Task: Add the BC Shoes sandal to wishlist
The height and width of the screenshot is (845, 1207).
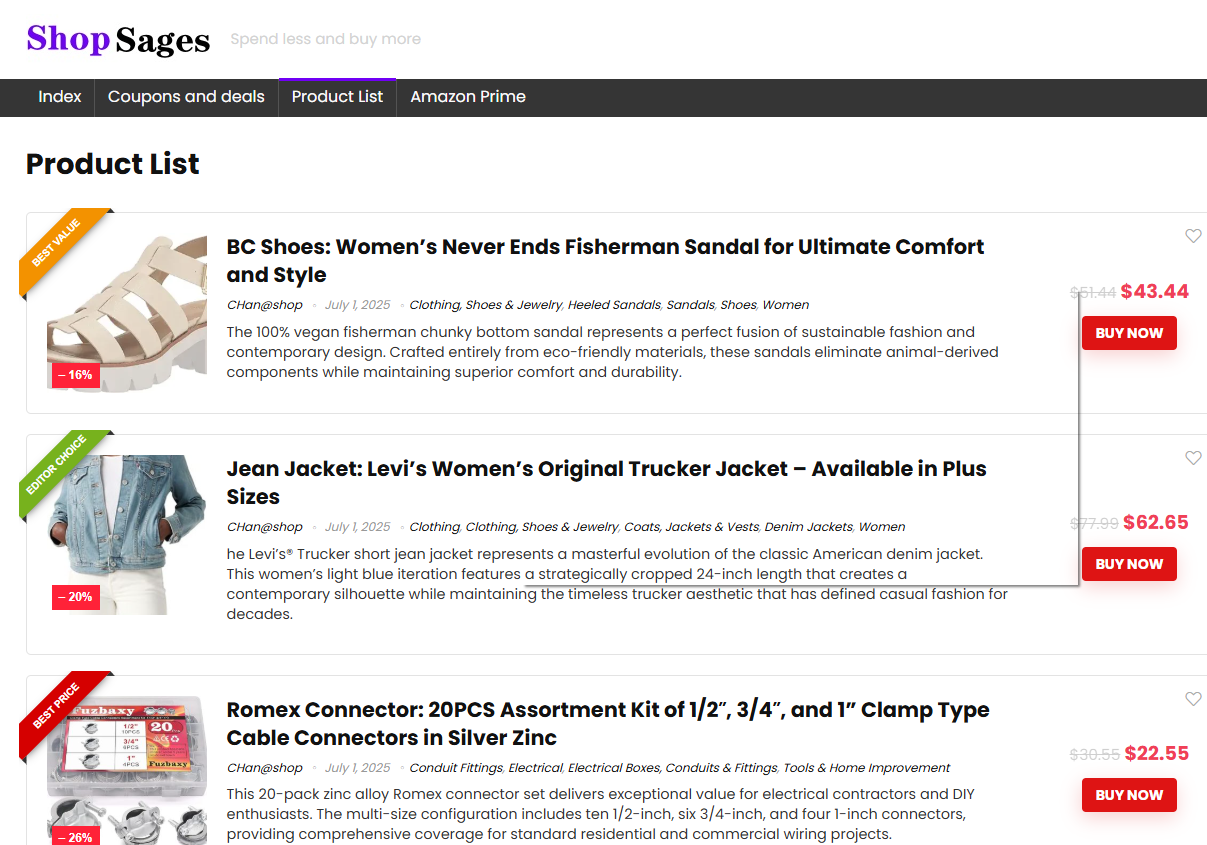Action: pos(1193,236)
